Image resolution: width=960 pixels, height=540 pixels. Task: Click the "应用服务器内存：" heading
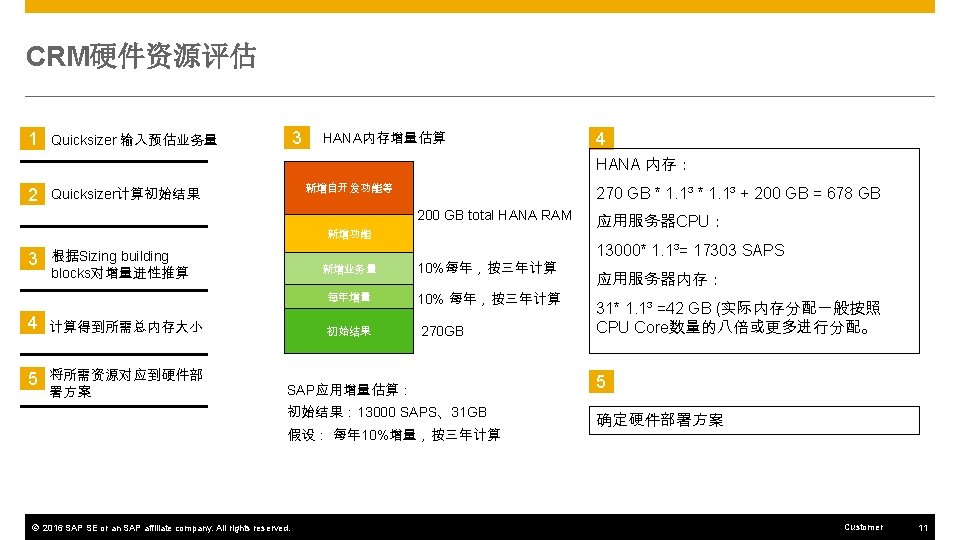658,279
